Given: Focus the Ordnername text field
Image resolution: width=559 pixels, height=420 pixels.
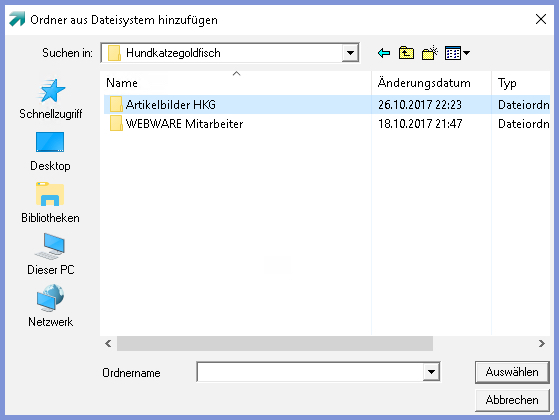Looking at the screenshot, I should click(310, 372).
